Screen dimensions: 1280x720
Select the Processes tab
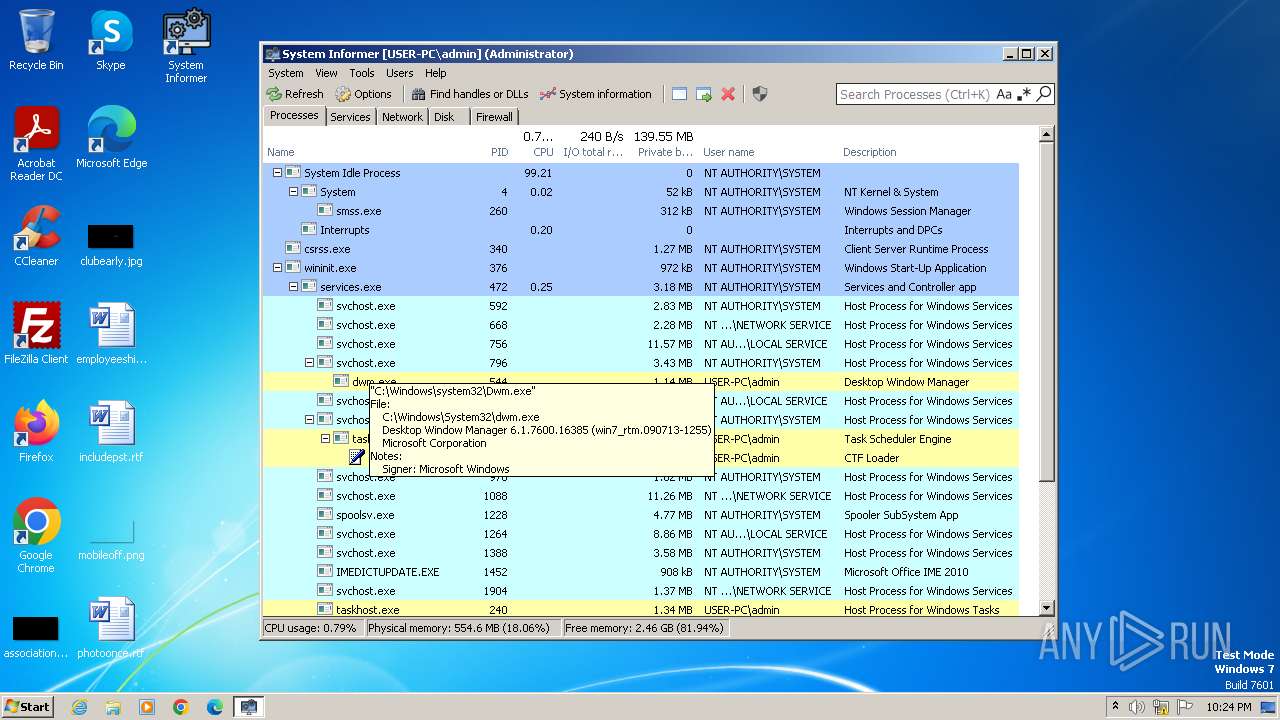pos(294,115)
